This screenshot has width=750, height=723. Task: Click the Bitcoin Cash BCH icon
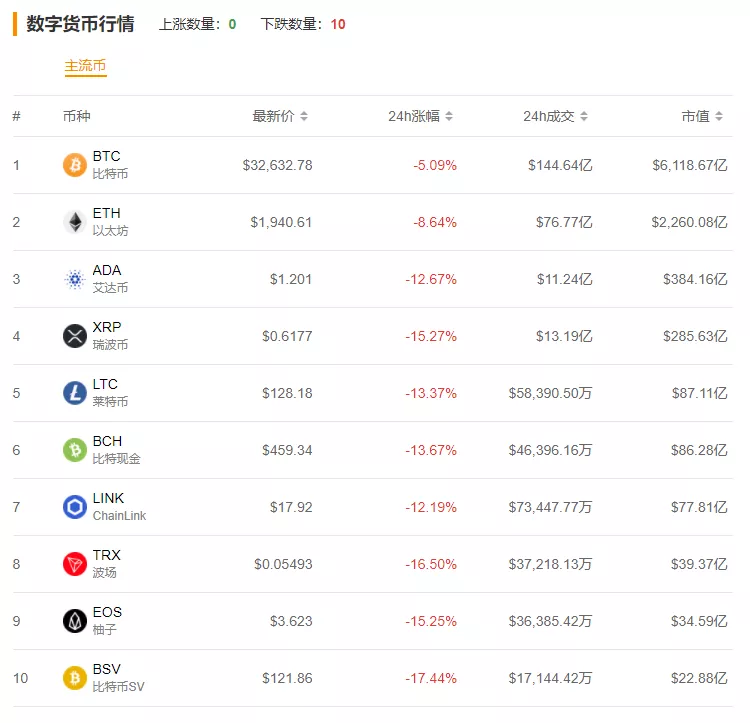point(75,450)
